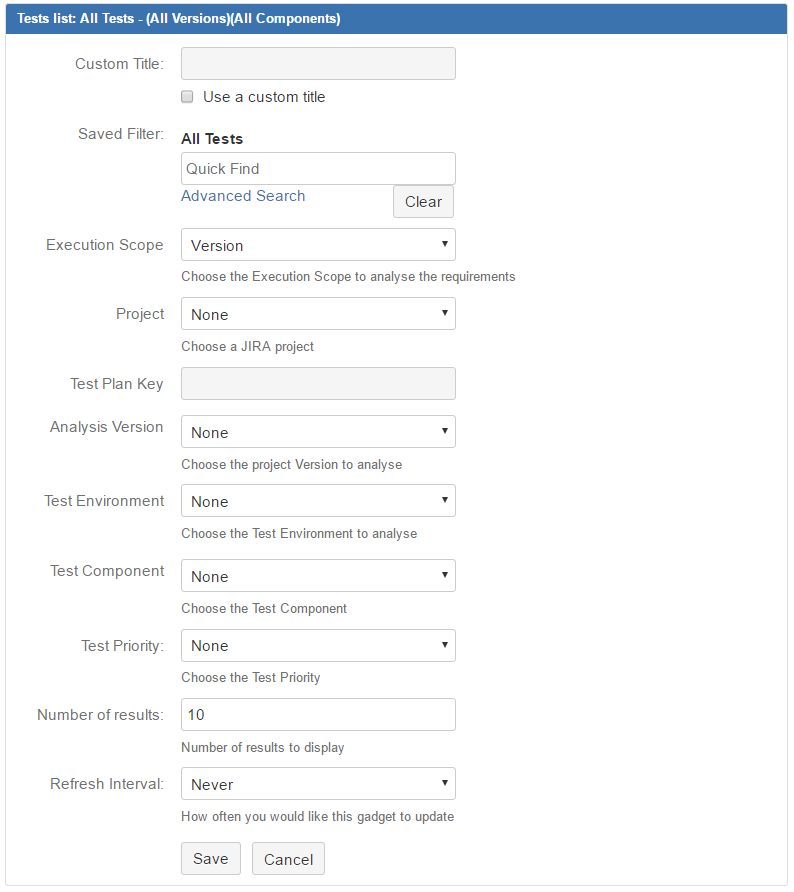794x892 pixels.
Task: Open the Analysis Version dropdown
Action: click(318, 431)
